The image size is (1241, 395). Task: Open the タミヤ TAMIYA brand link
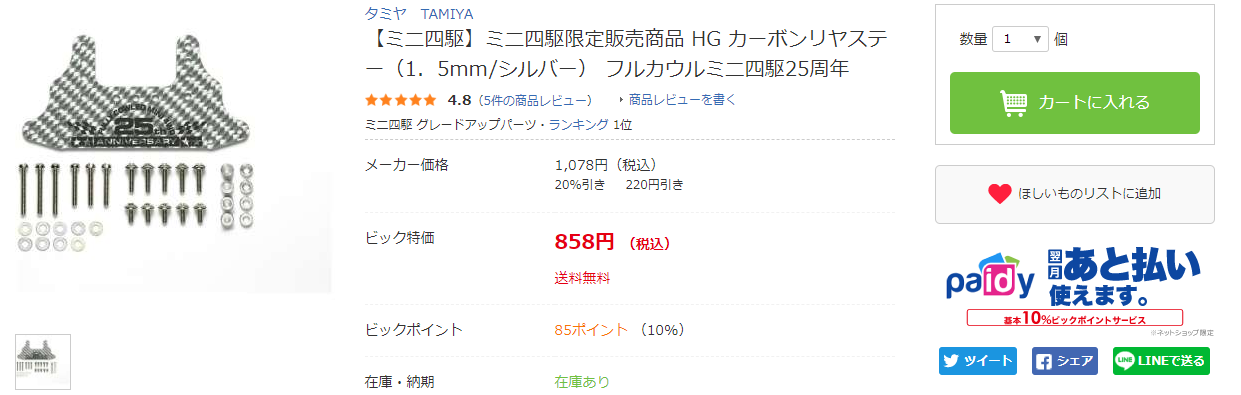click(x=419, y=14)
